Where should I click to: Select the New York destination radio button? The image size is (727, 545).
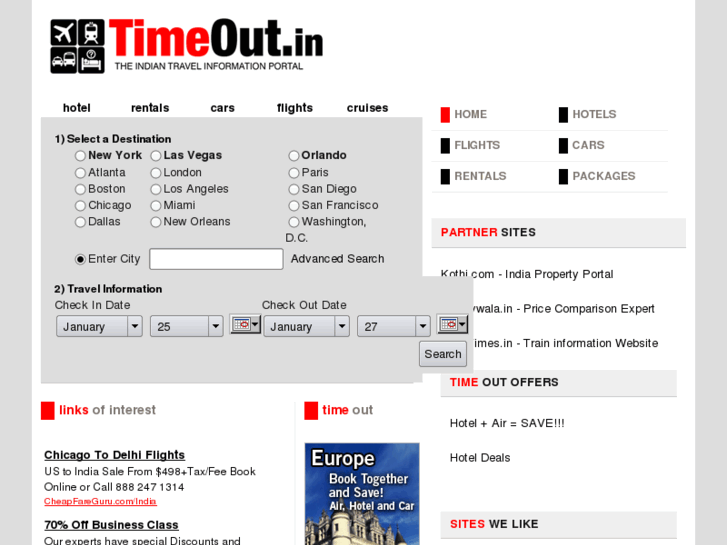[80, 156]
